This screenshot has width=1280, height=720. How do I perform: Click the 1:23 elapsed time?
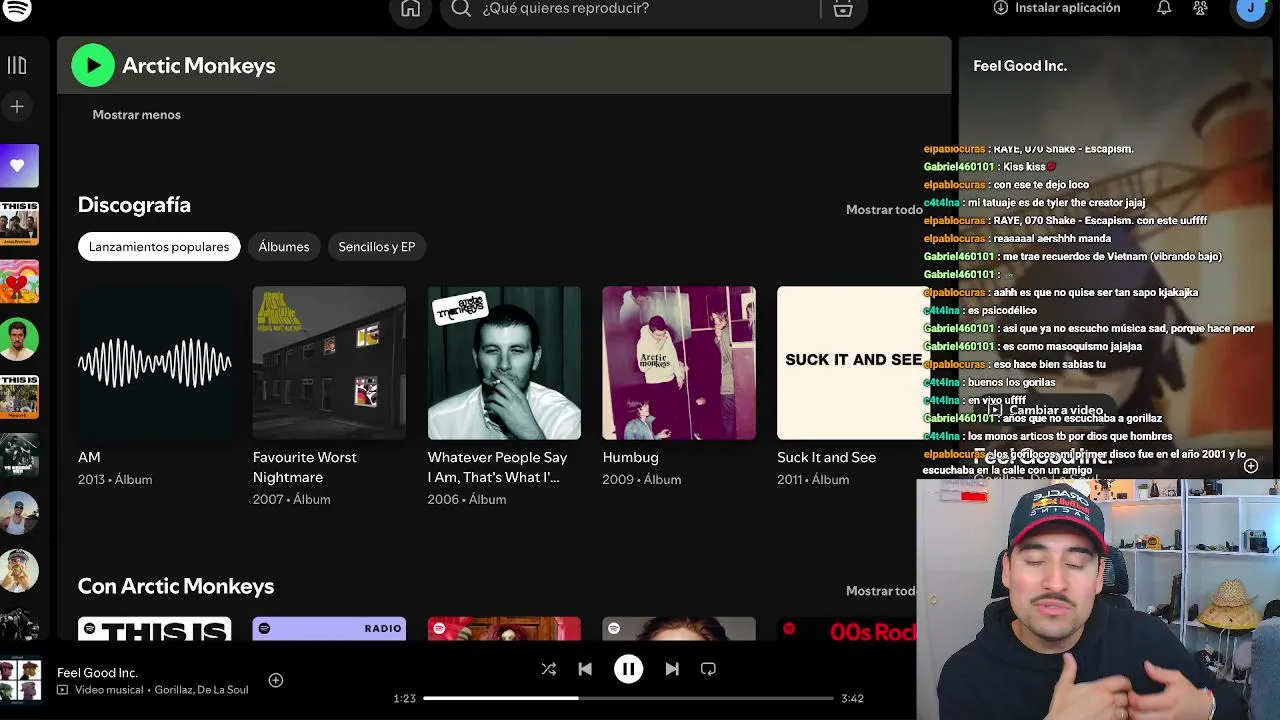tap(404, 698)
